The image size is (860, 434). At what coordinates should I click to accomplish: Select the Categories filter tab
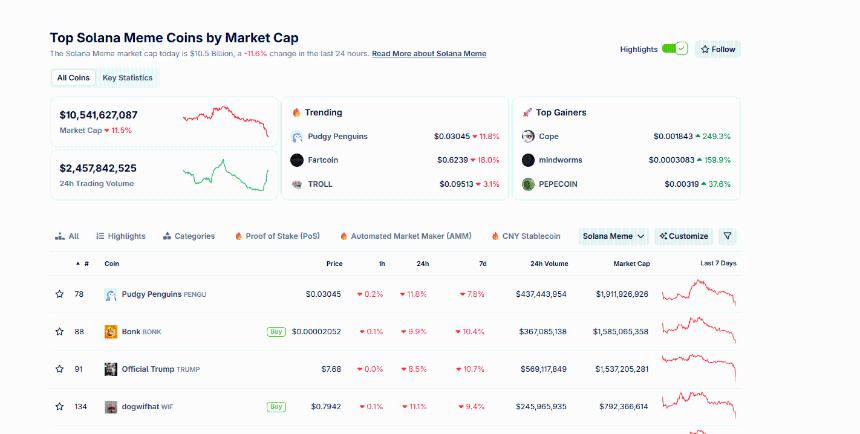click(x=189, y=236)
